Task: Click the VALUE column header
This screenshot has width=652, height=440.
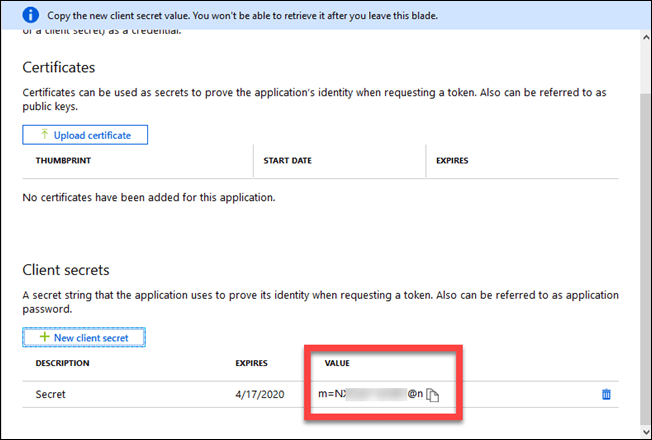Action: [x=335, y=364]
